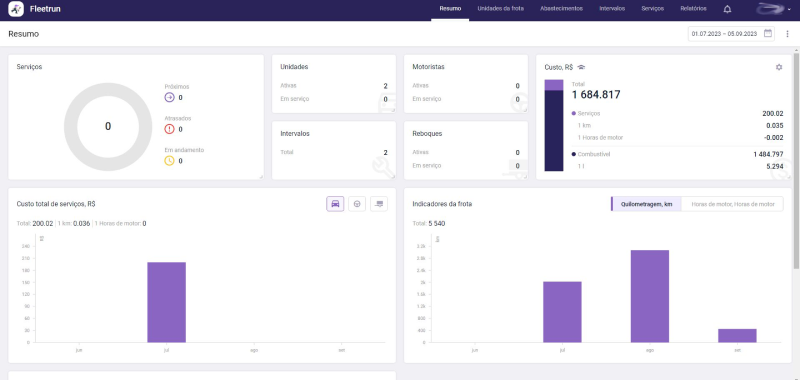Click the jul bar in fleet indicators chart
Image resolution: width=800 pixels, height=380 pixels.
pos(562,312)
